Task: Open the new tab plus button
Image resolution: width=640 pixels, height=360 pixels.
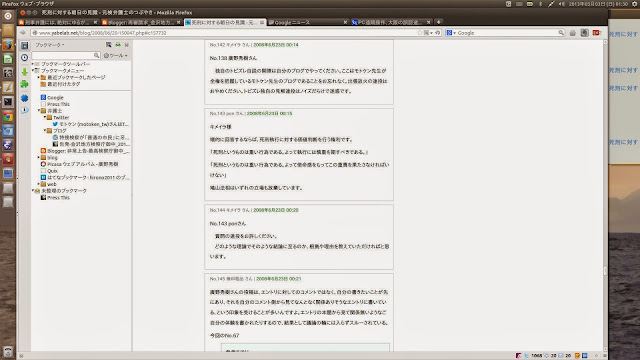Action: click(x=439, y=22)
